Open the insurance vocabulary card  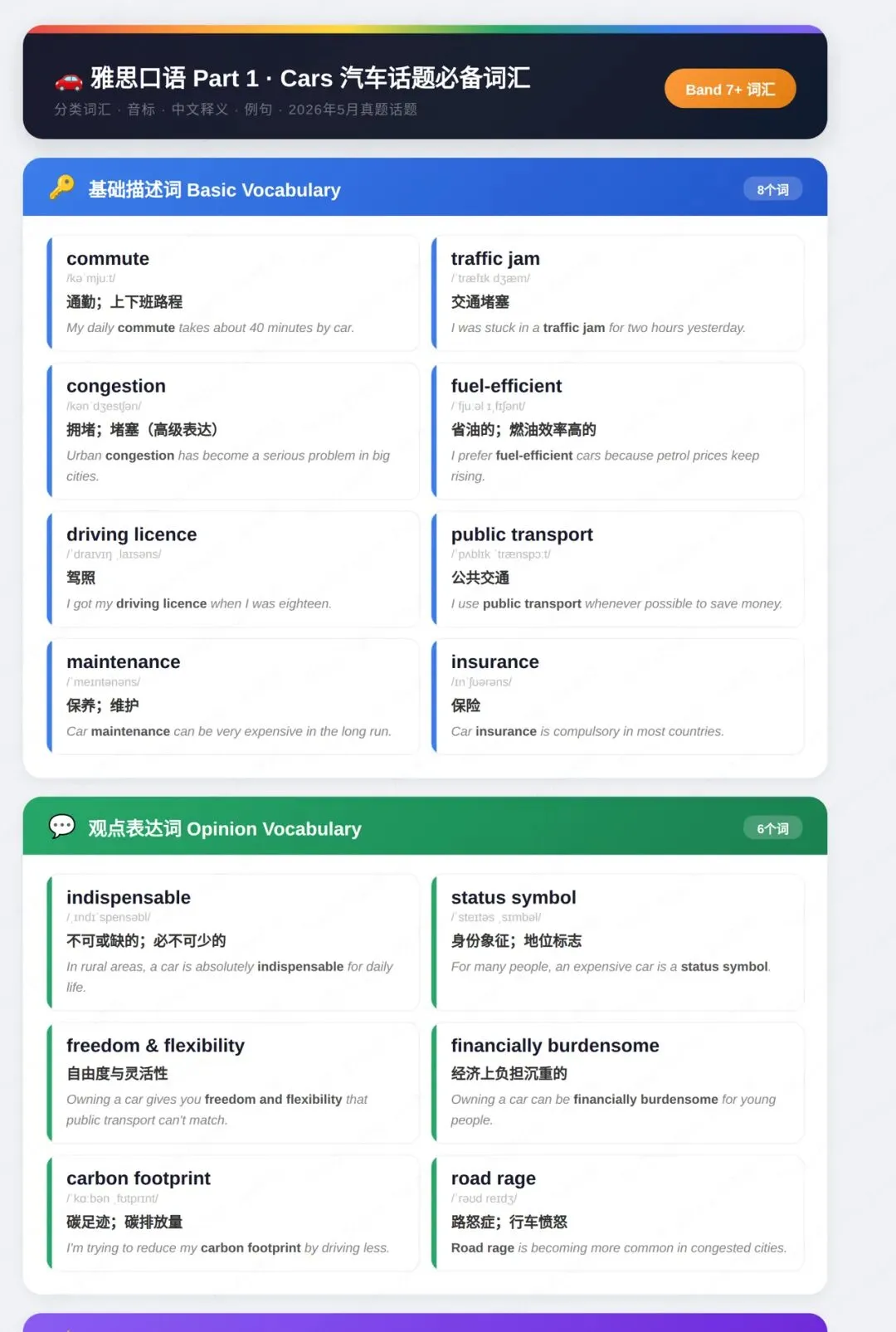pos(617,696)
